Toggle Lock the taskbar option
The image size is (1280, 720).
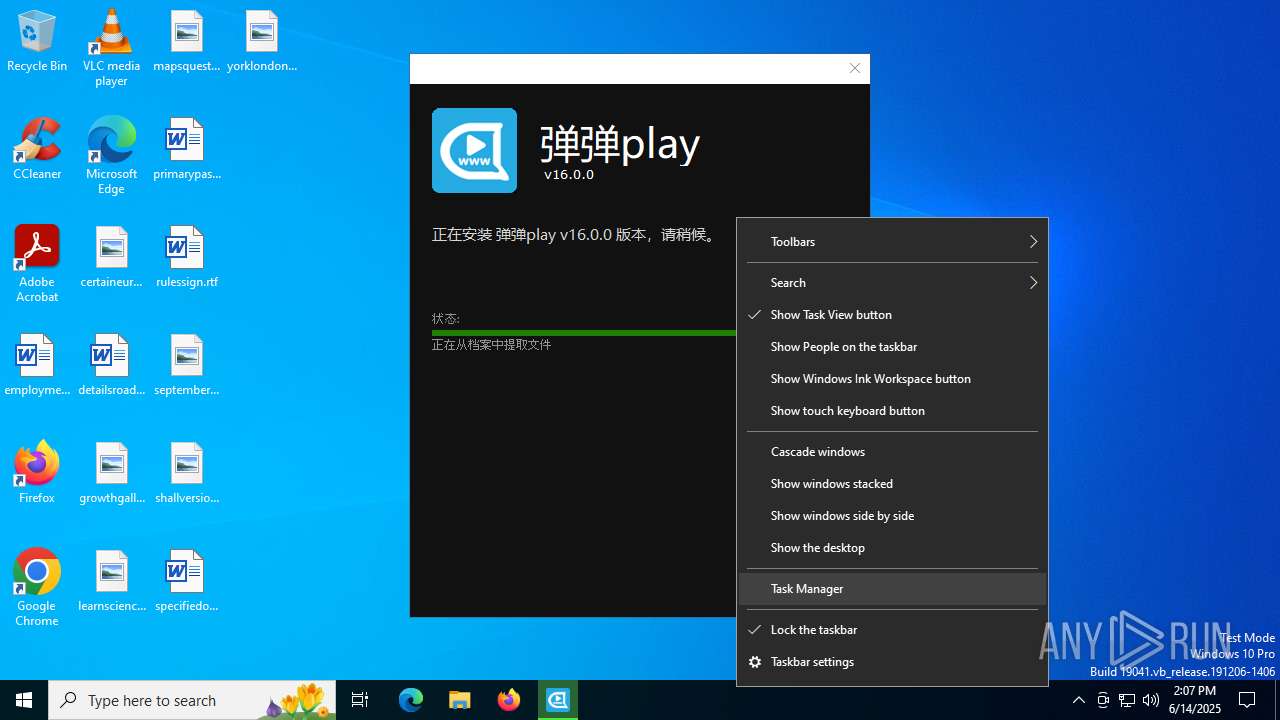coord(892,629)
